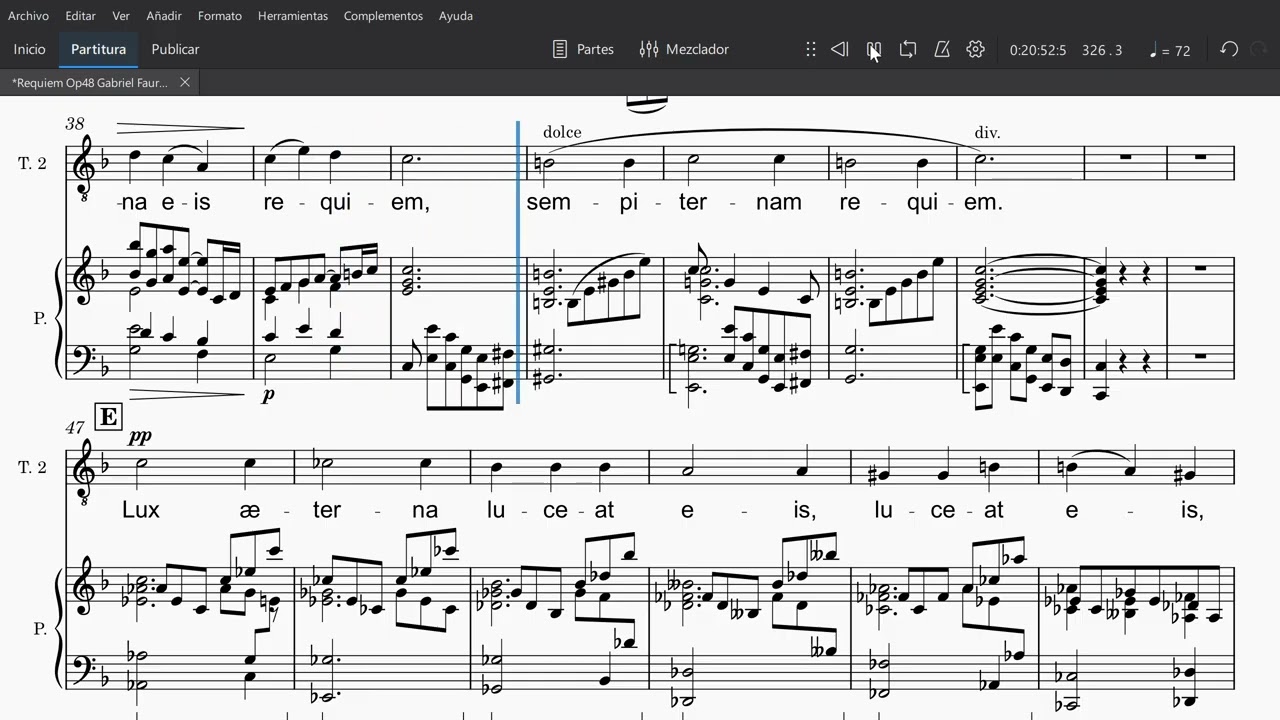Image resolution: width=1280 pixels, height=720 pixels.
Task: Toggle loop playback
Action: 908,49
